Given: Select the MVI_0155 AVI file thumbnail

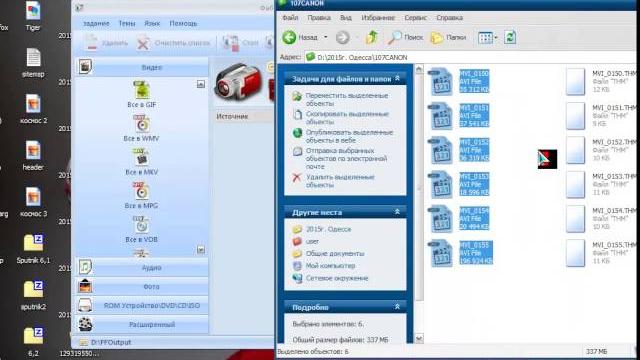Looking at the screenshot, I should (441, 253).
